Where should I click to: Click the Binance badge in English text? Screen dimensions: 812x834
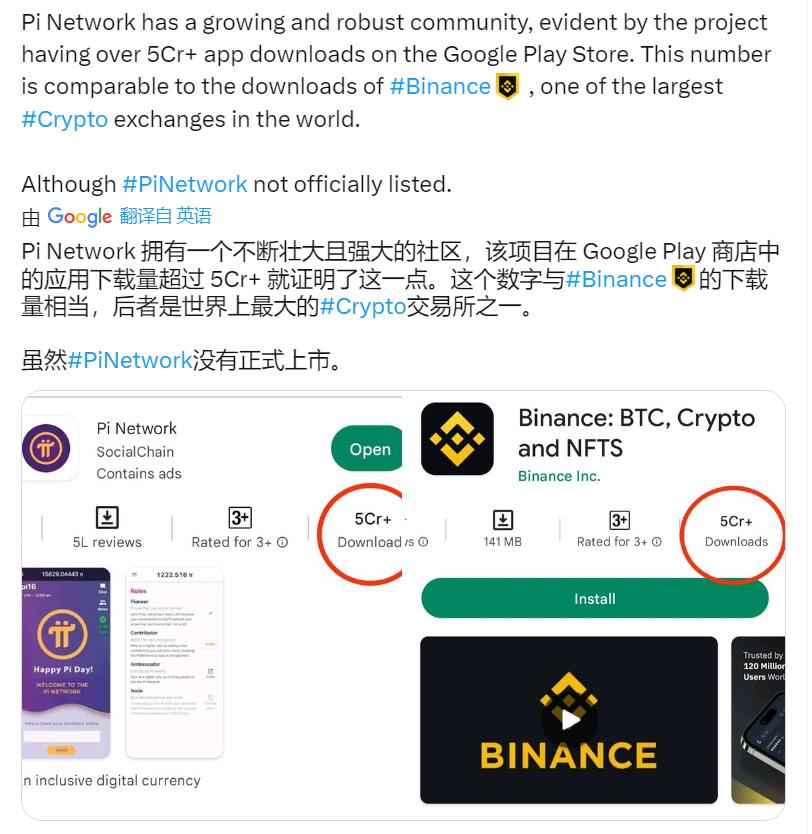508,87
